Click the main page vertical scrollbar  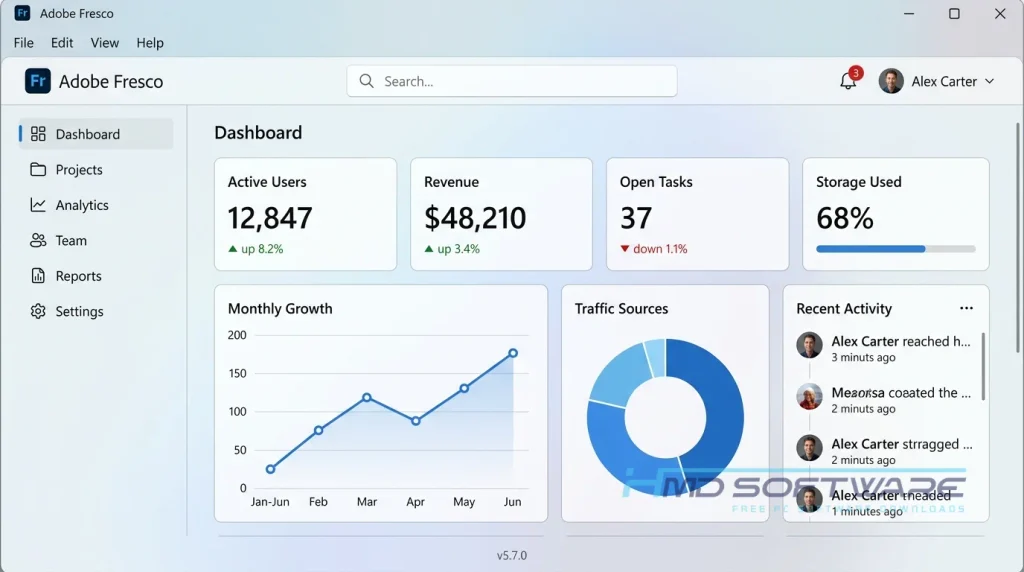click(1017, 238)
